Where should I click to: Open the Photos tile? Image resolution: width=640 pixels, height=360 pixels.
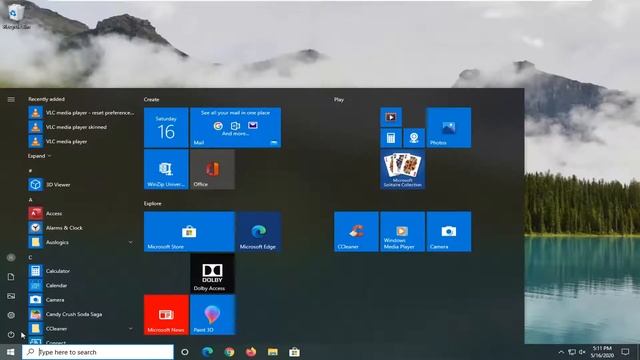(x=449, y=127)
